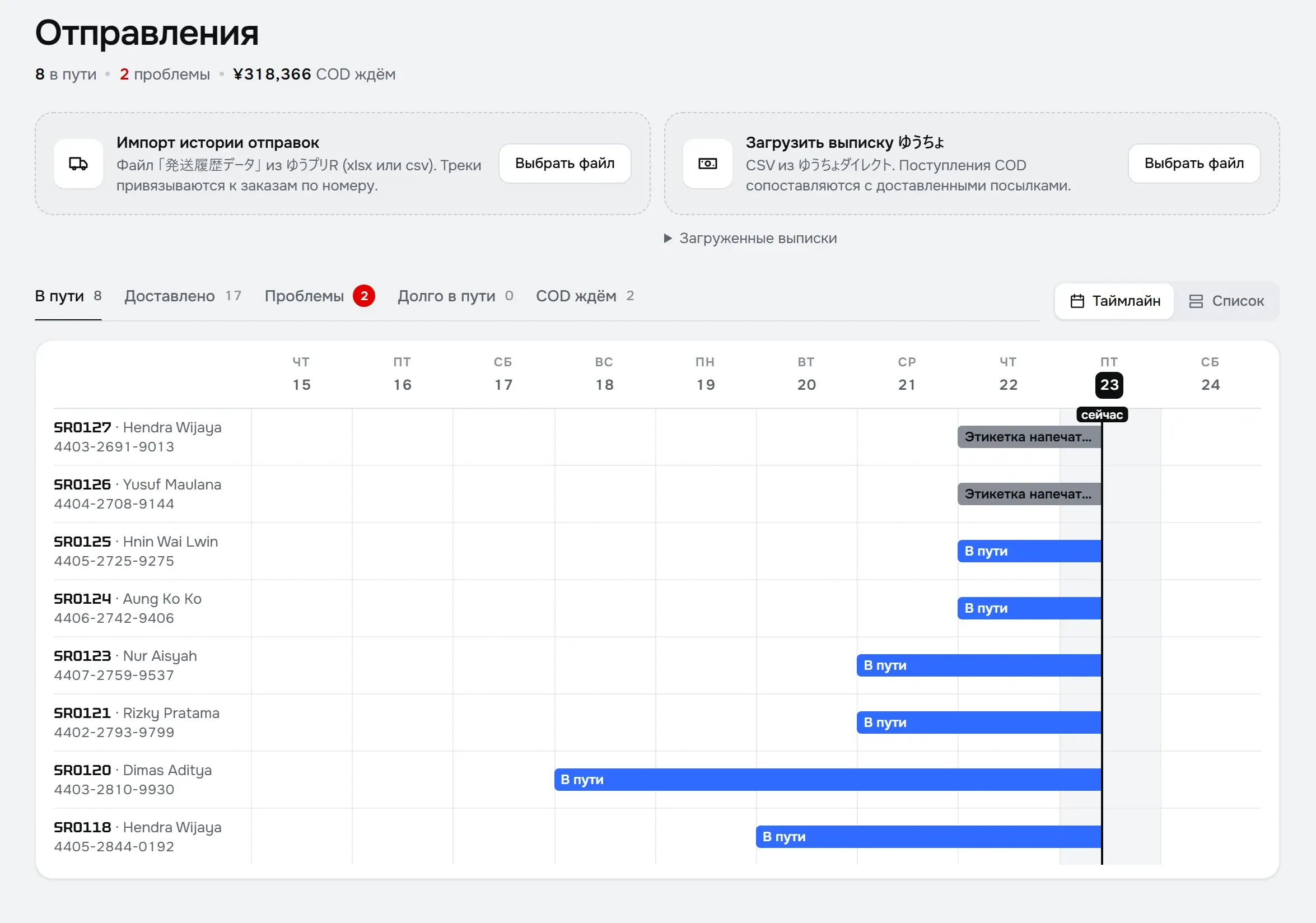Click the gray label-printed bar for SR0126
The width and height of the screenshot is (1316, 923).
1029,494
